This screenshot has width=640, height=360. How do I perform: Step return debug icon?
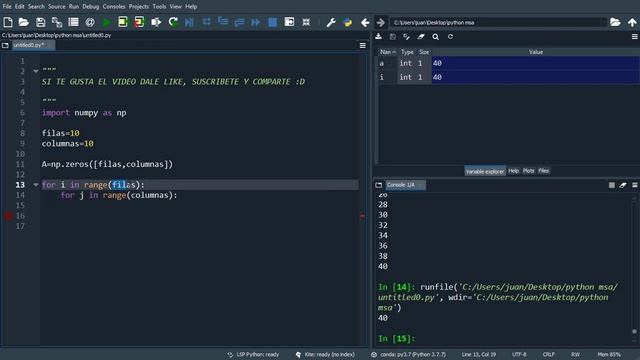(x=239, y=22)
